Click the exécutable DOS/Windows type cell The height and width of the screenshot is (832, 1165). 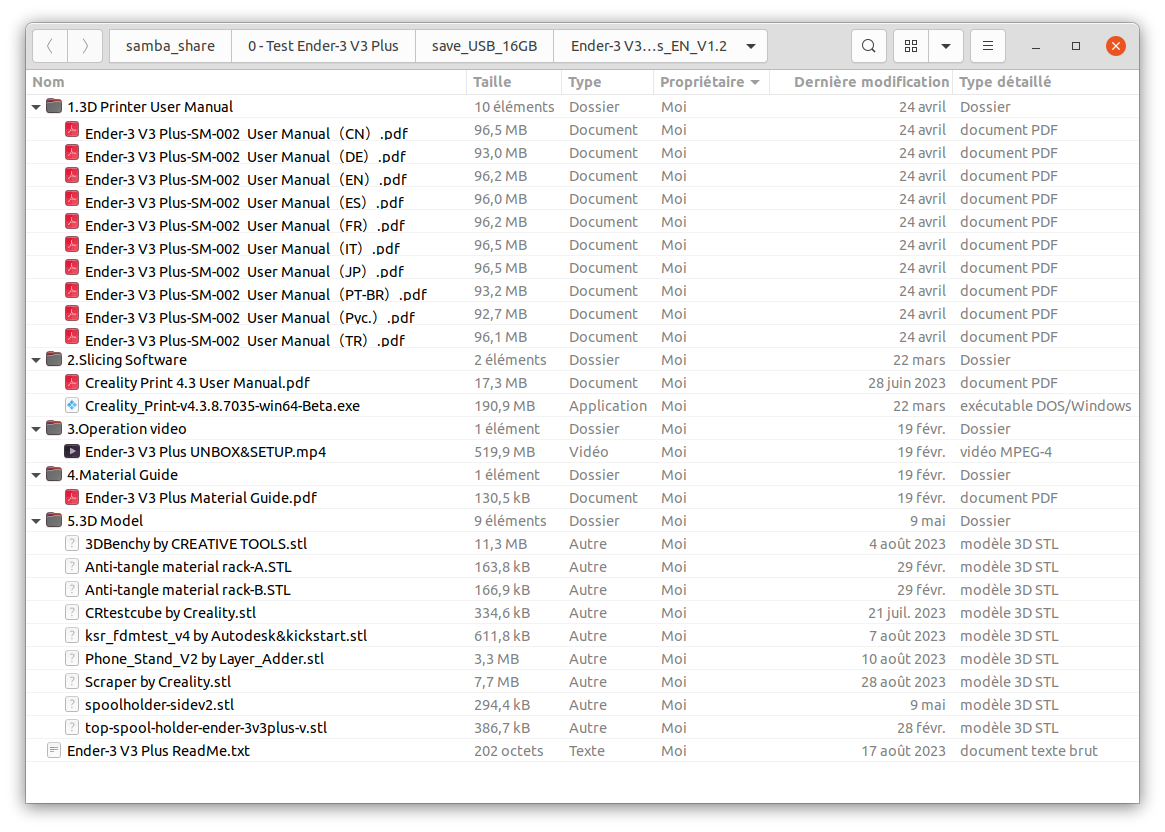tap(1045, 406)
